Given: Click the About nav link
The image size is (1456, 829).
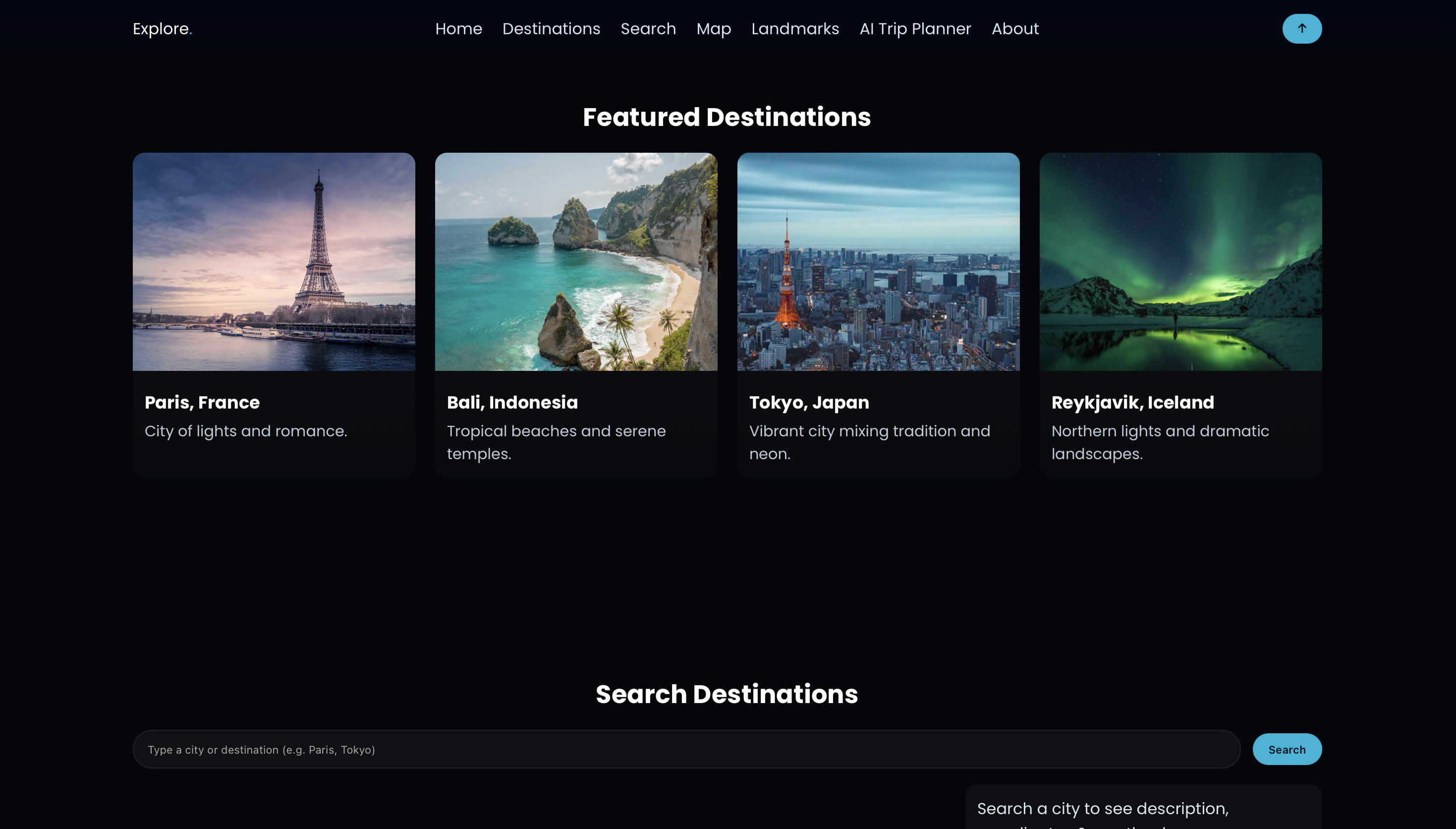Looking at the screenshot, I should coord(1014,28).
